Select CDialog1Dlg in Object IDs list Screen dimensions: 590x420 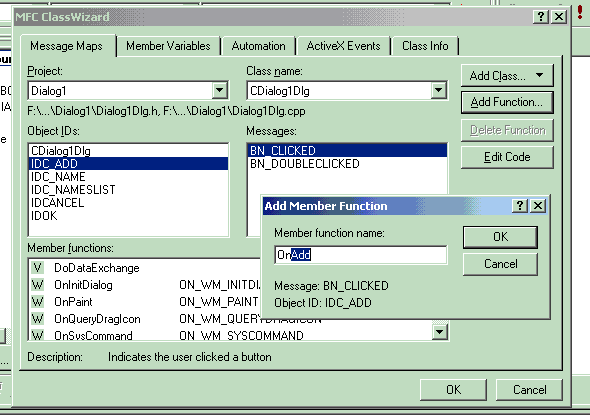point(128,151)
